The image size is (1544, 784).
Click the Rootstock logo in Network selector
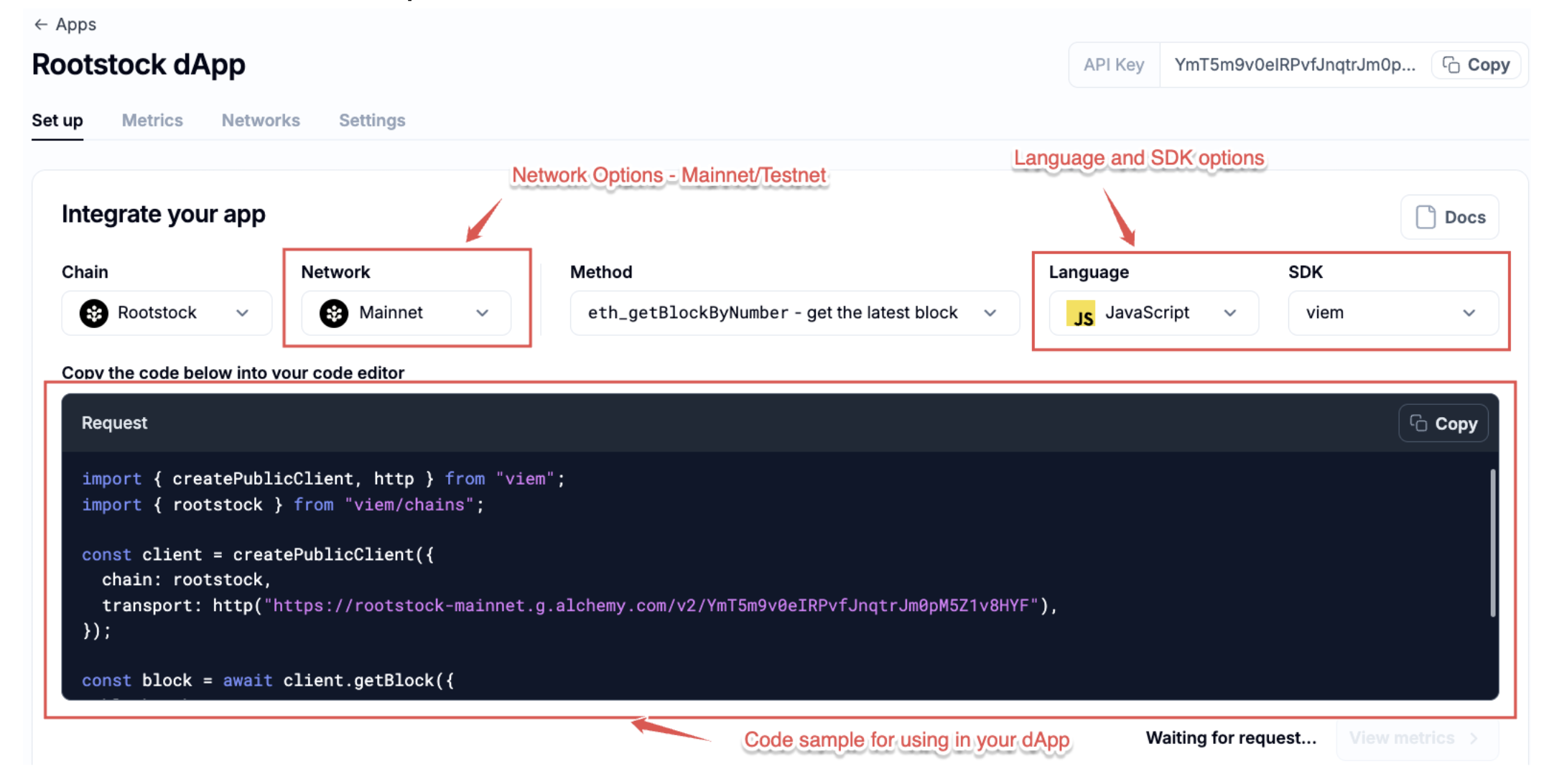coord(334,313)
